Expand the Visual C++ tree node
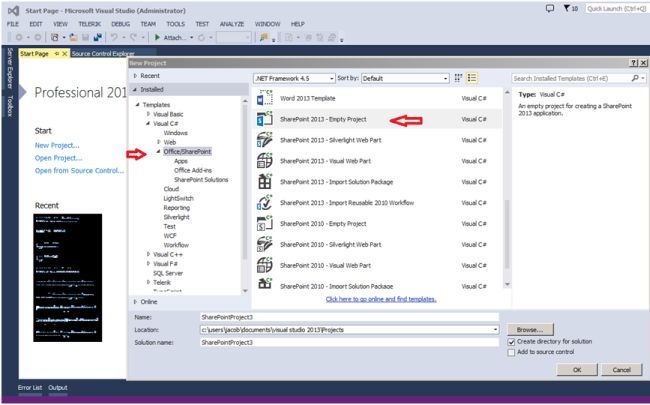The height and width of the screenshot is (405, 650). 148,254
